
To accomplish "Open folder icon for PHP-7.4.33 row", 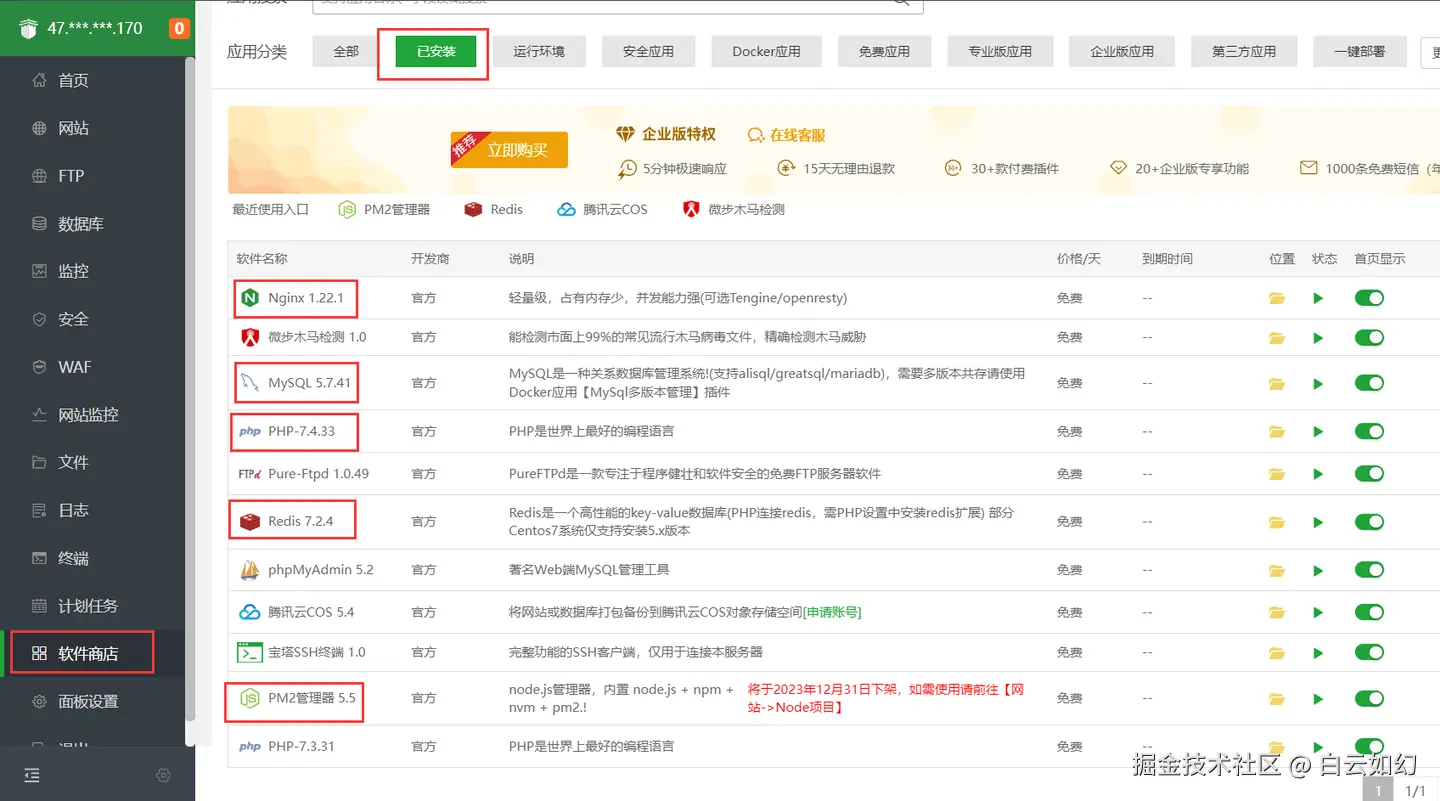I will coord(1277,432).
